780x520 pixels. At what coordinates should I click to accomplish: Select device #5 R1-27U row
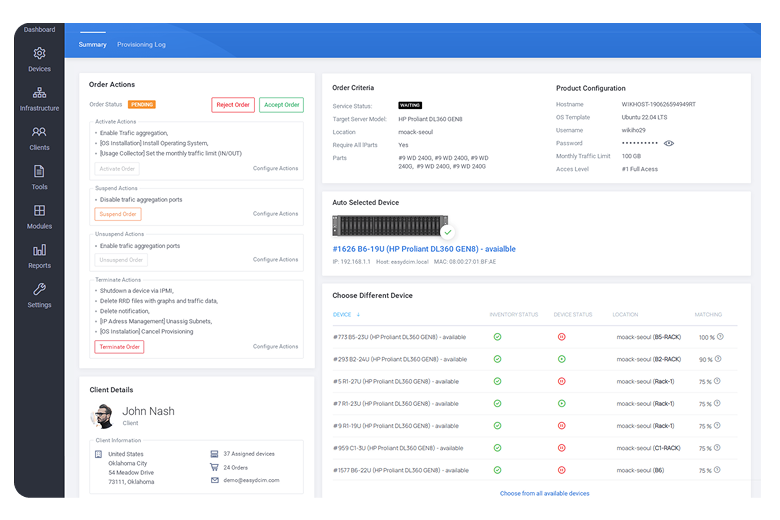[535, 382]
